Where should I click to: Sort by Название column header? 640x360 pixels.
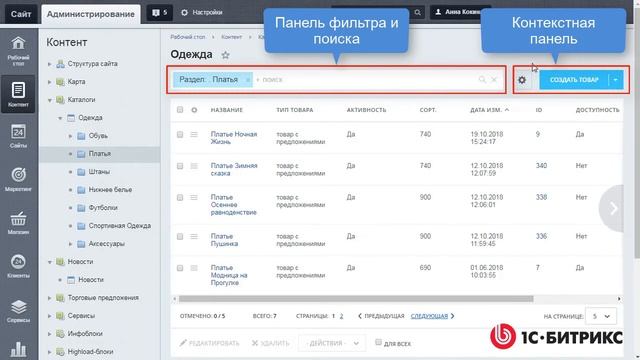coord(227,110)
